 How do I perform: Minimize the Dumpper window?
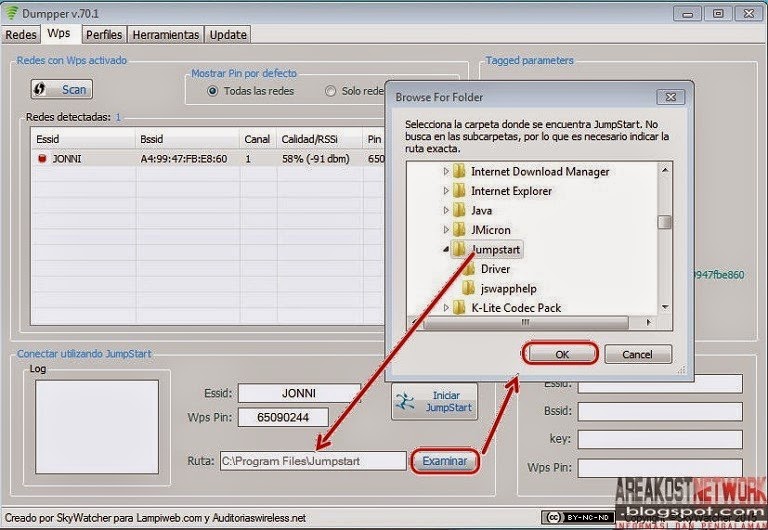point(687,14)
